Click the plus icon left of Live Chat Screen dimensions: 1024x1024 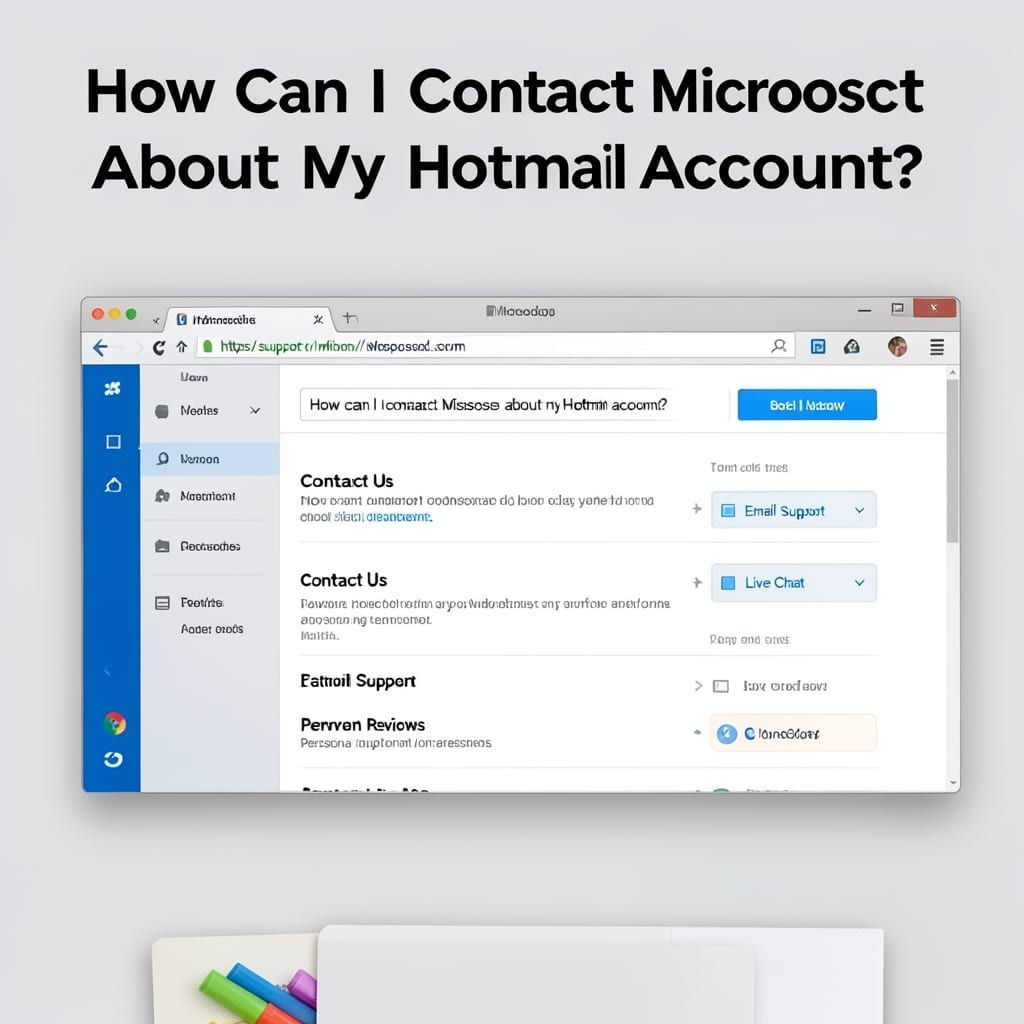click(x=697, y=582)
